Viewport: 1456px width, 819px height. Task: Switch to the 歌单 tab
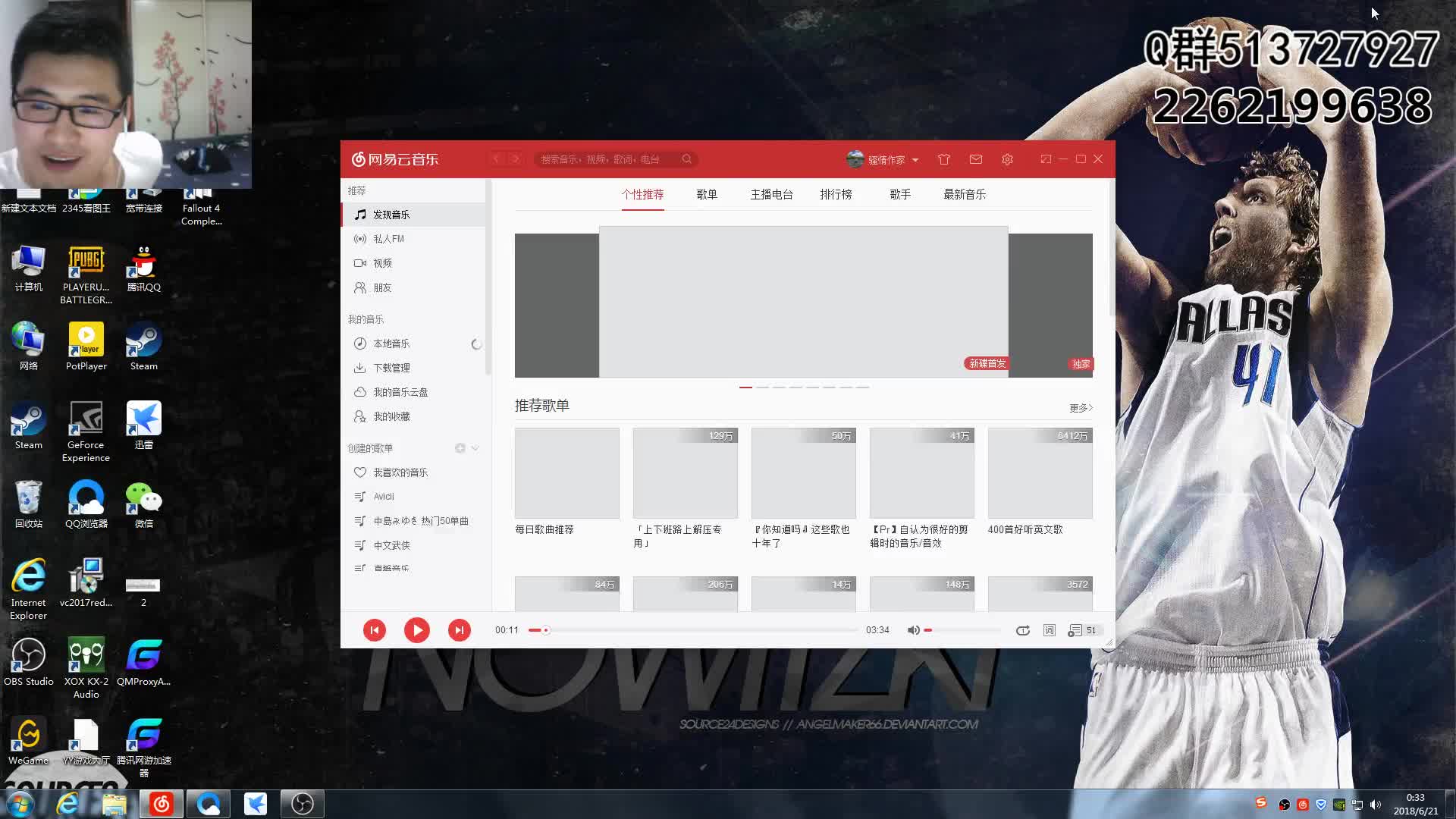coord(707,194)
